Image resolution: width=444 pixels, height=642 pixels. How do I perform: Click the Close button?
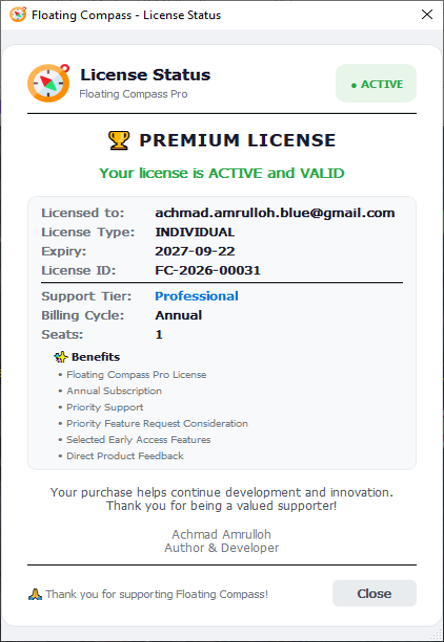coord(374,593)
